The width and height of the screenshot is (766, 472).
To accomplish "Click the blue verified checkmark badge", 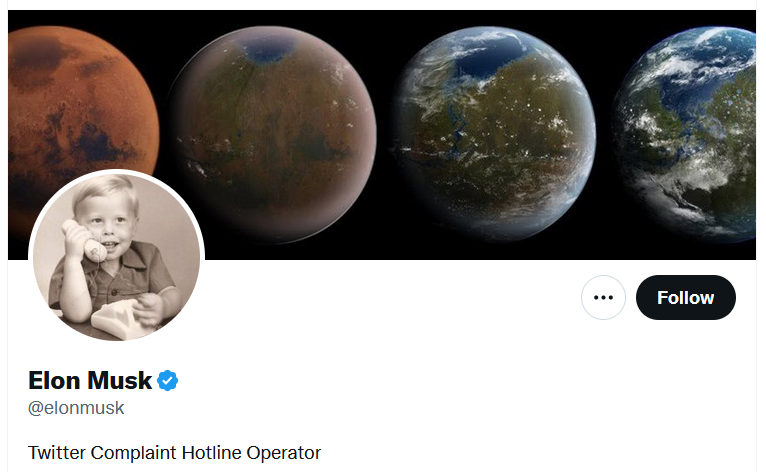I will pyautogui.click(x=168, y=381).
